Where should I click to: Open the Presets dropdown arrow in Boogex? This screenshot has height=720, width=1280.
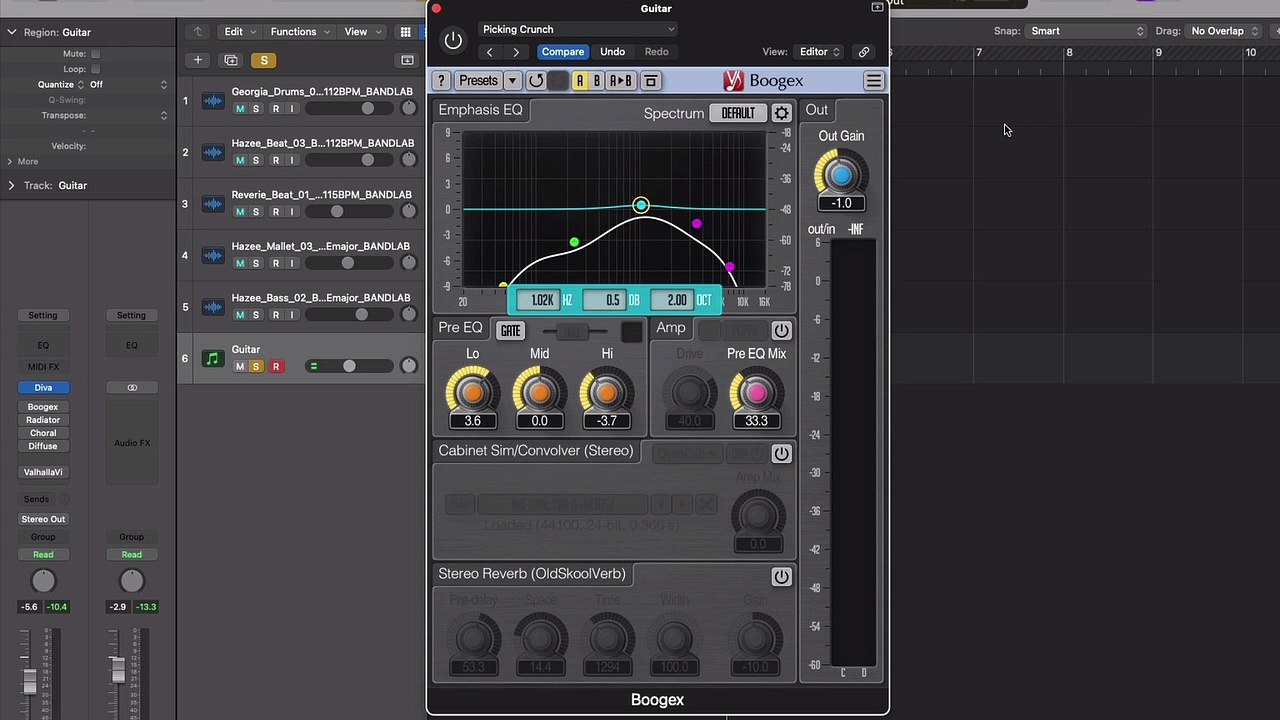pyautogui.click(x=512, y=81)
